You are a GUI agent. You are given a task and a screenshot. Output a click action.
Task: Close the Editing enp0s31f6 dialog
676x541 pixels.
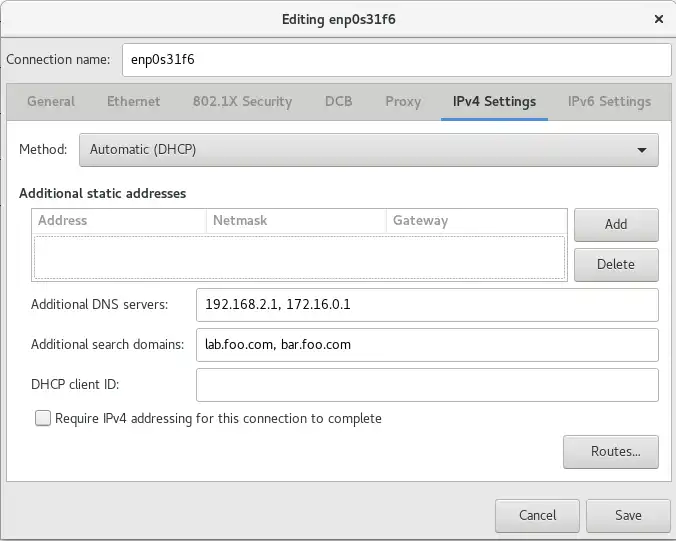pyautogui.click(x=658, y=18)
